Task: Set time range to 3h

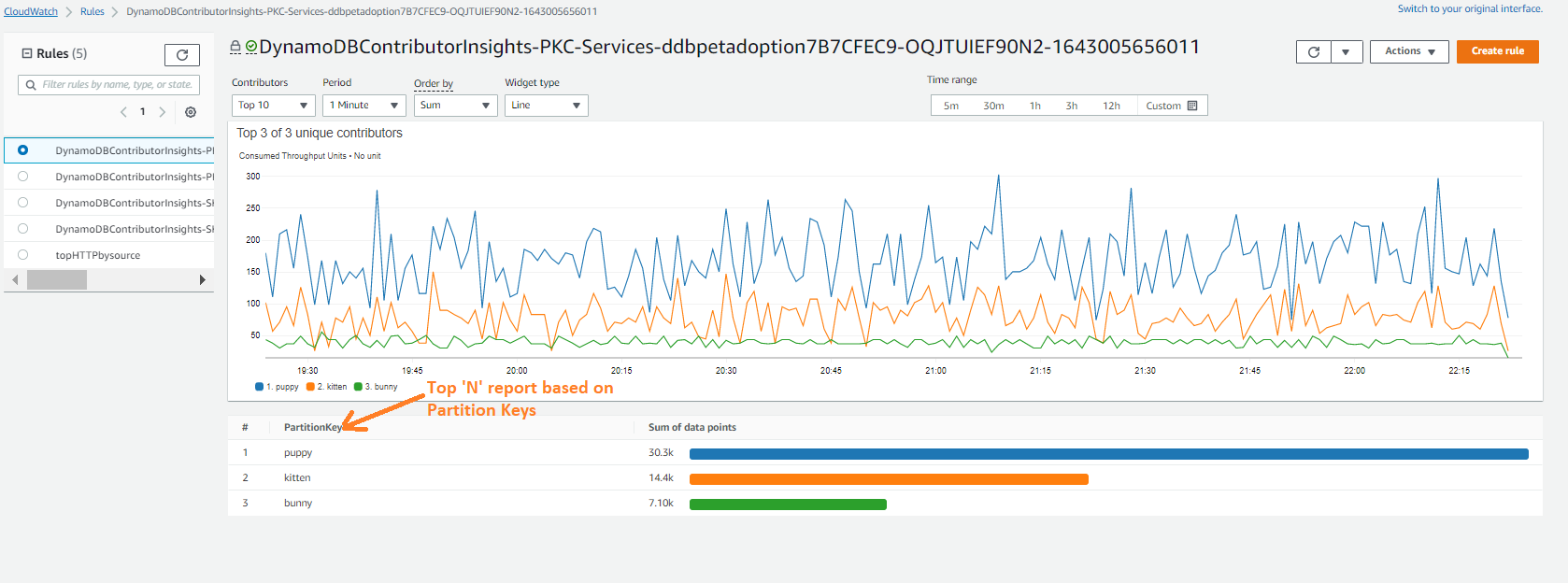Action: 1072,106
